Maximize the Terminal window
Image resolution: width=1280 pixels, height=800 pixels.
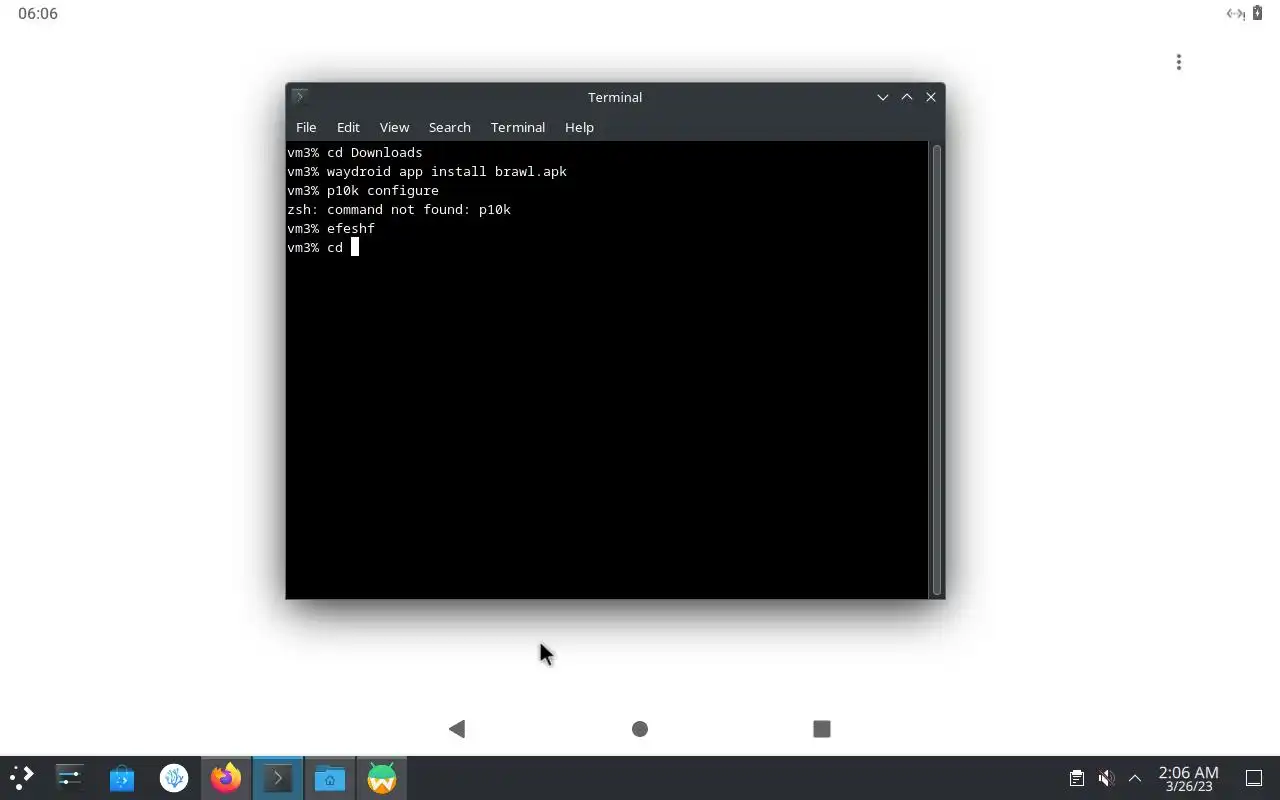pos(907,97)
